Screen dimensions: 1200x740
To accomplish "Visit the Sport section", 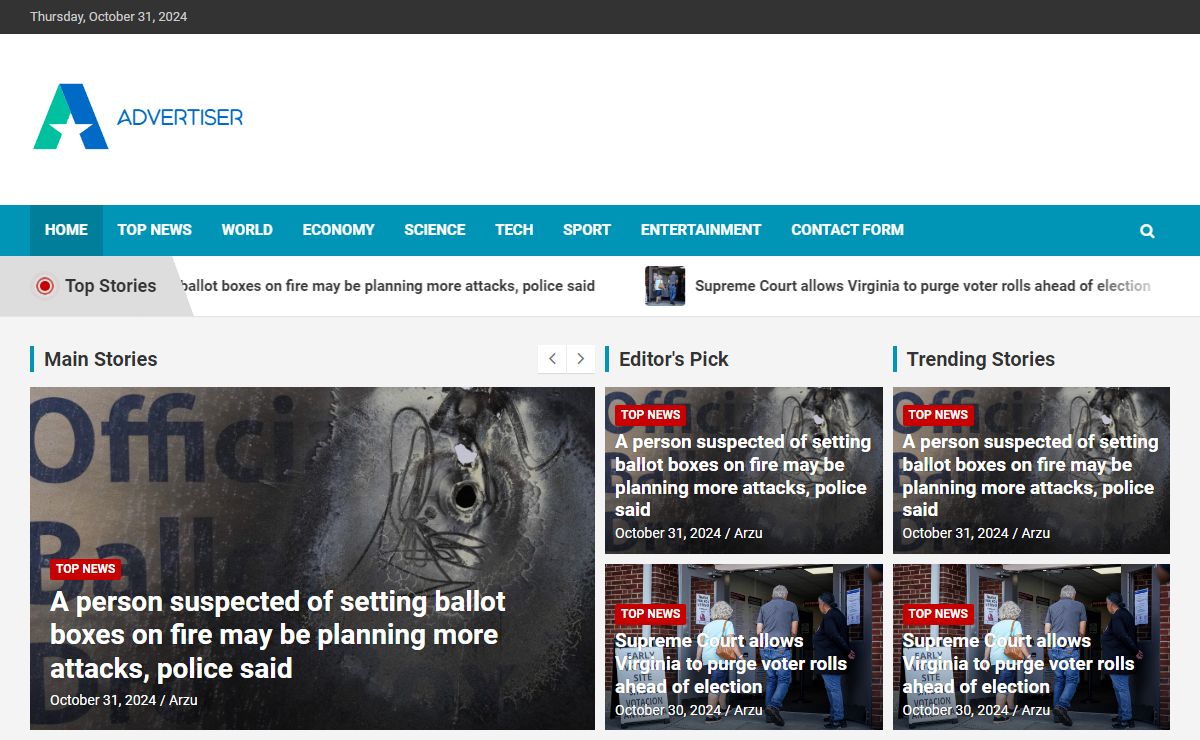I will click(x=587, y=230).
